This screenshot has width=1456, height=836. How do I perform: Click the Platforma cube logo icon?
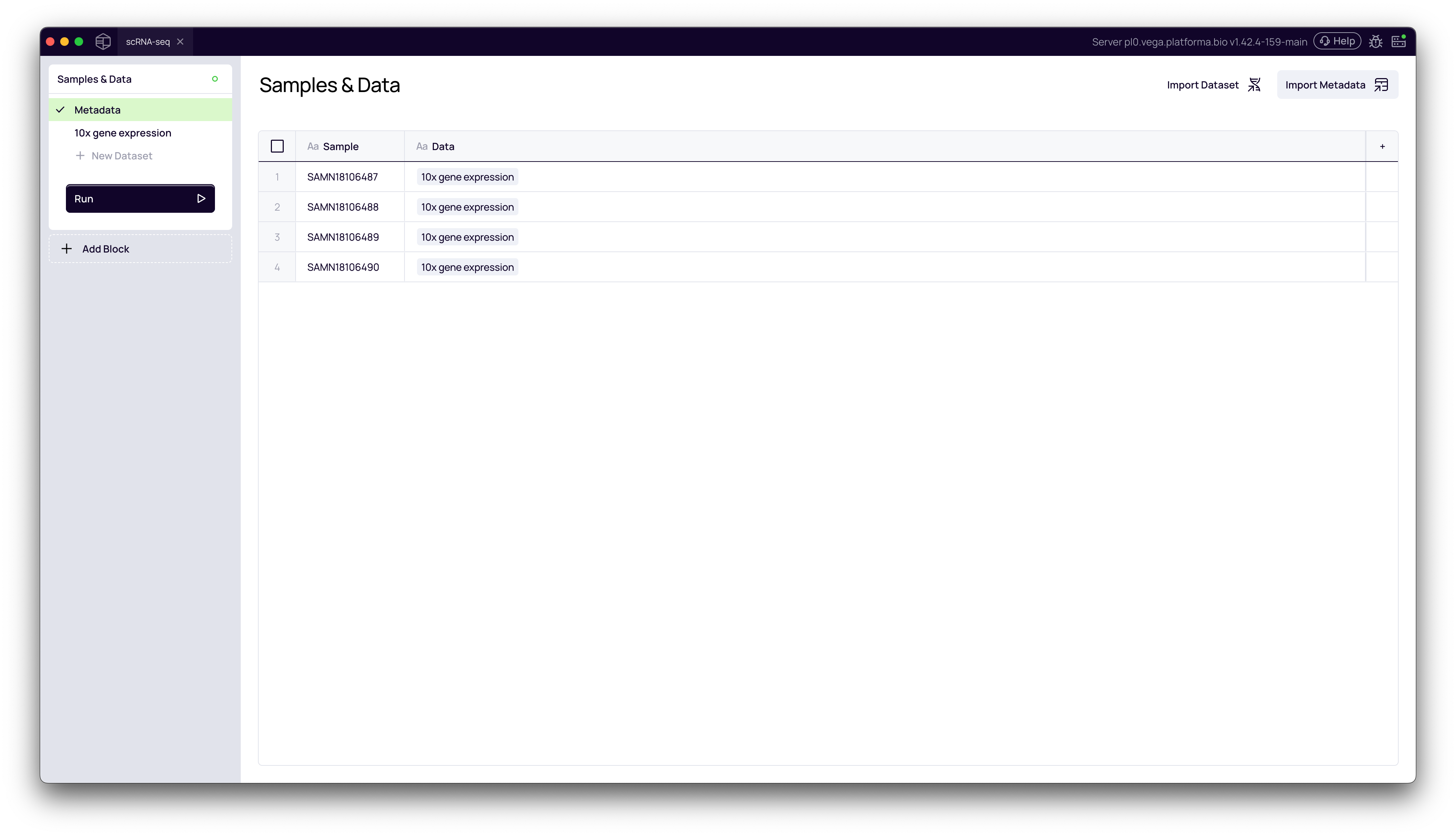[x=103, y=41]
